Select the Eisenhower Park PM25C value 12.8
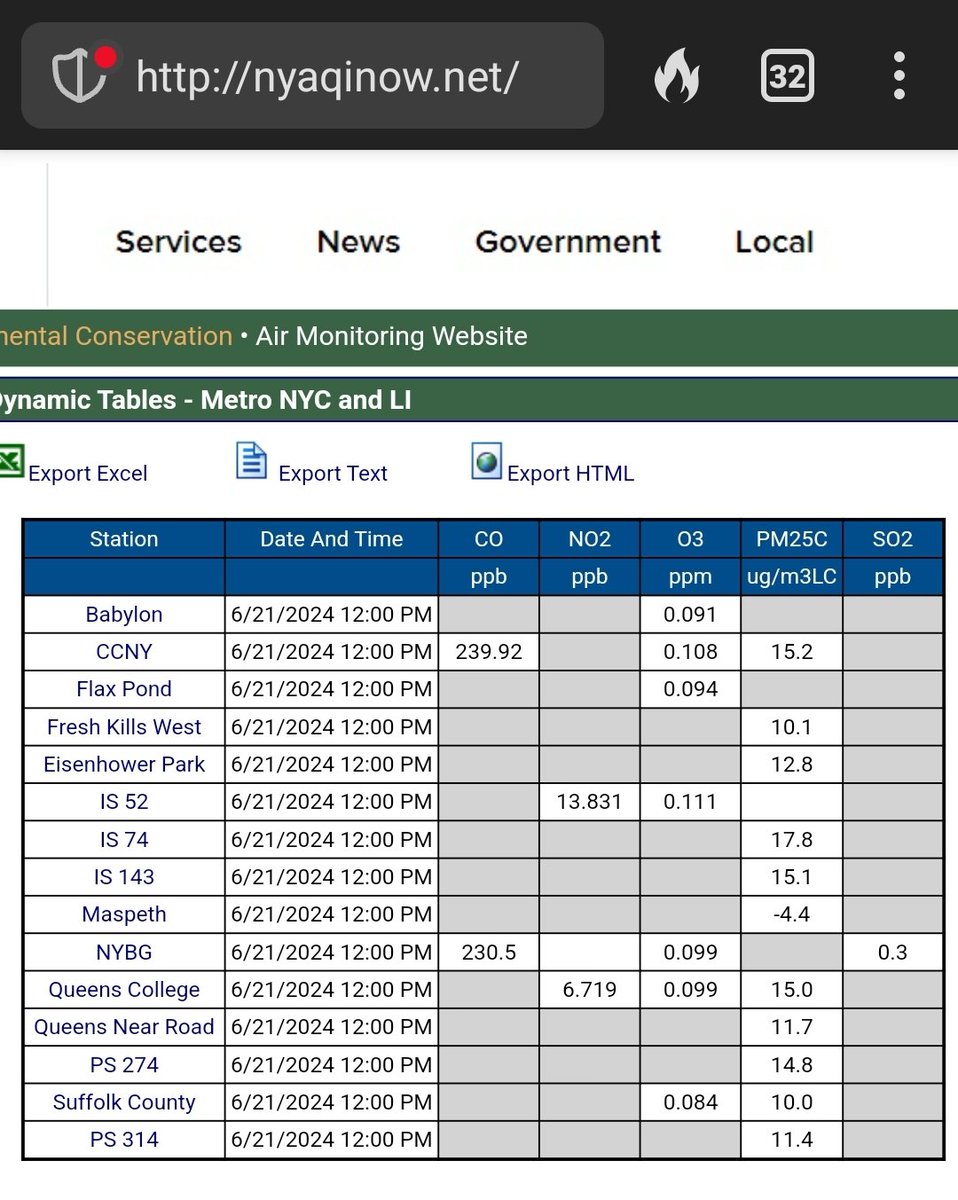This screenshot has height=1200, width=958. (x=791, y=764)
